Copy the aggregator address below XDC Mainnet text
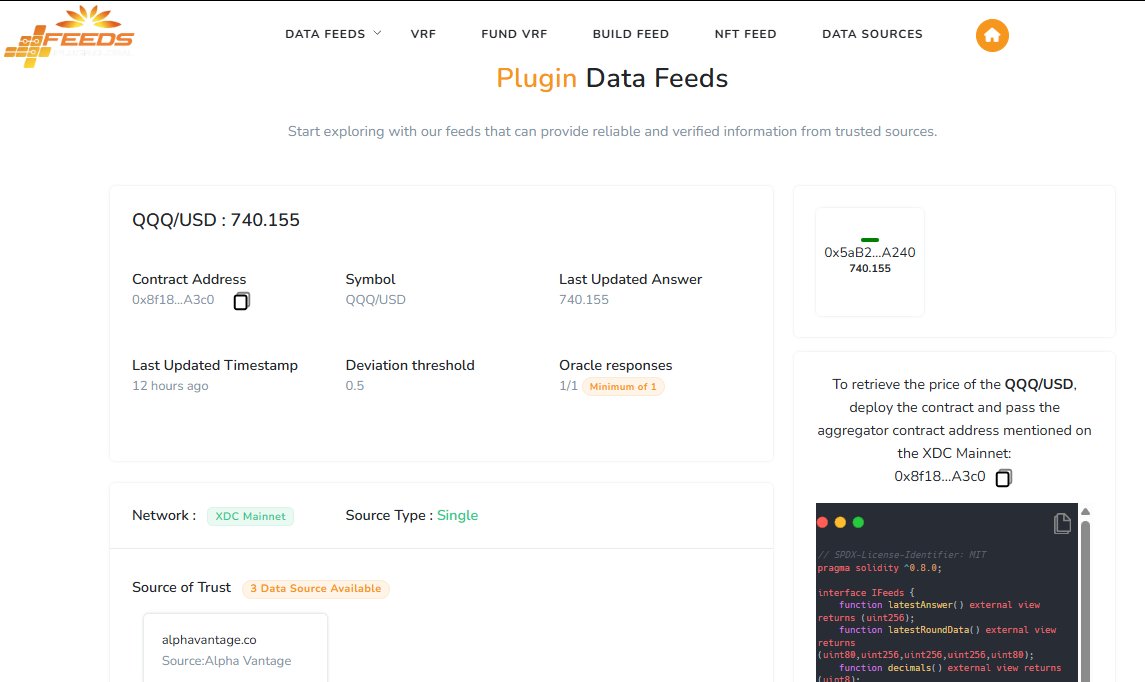The width and height of the screenshot is (1145, 682). [x=1004, y=478]
